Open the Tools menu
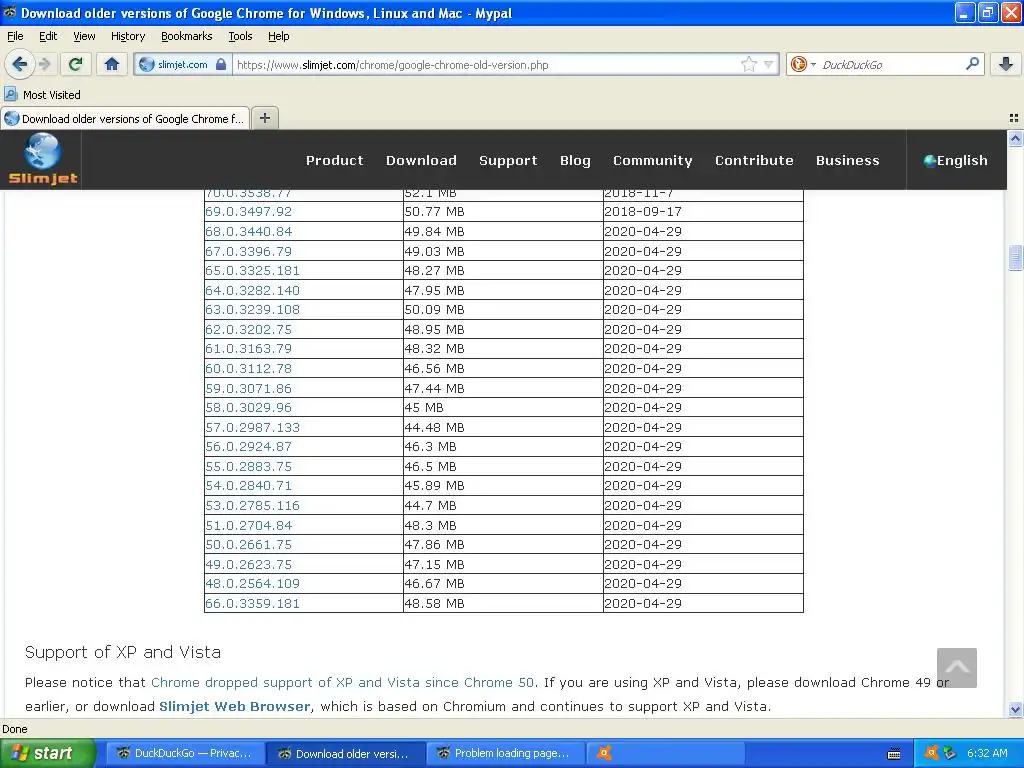Viewport: 1024px width, 768px height. tap(240, 36)
